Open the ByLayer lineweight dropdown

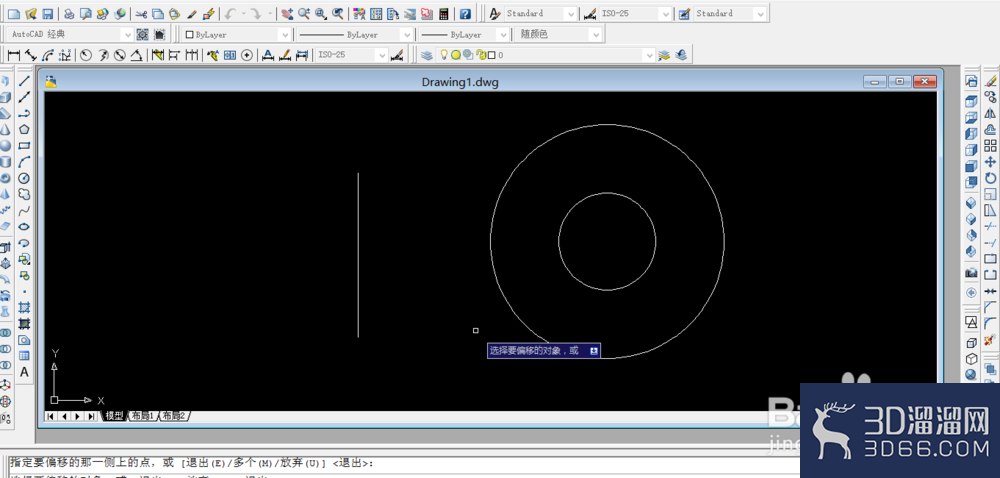point(464,34)
